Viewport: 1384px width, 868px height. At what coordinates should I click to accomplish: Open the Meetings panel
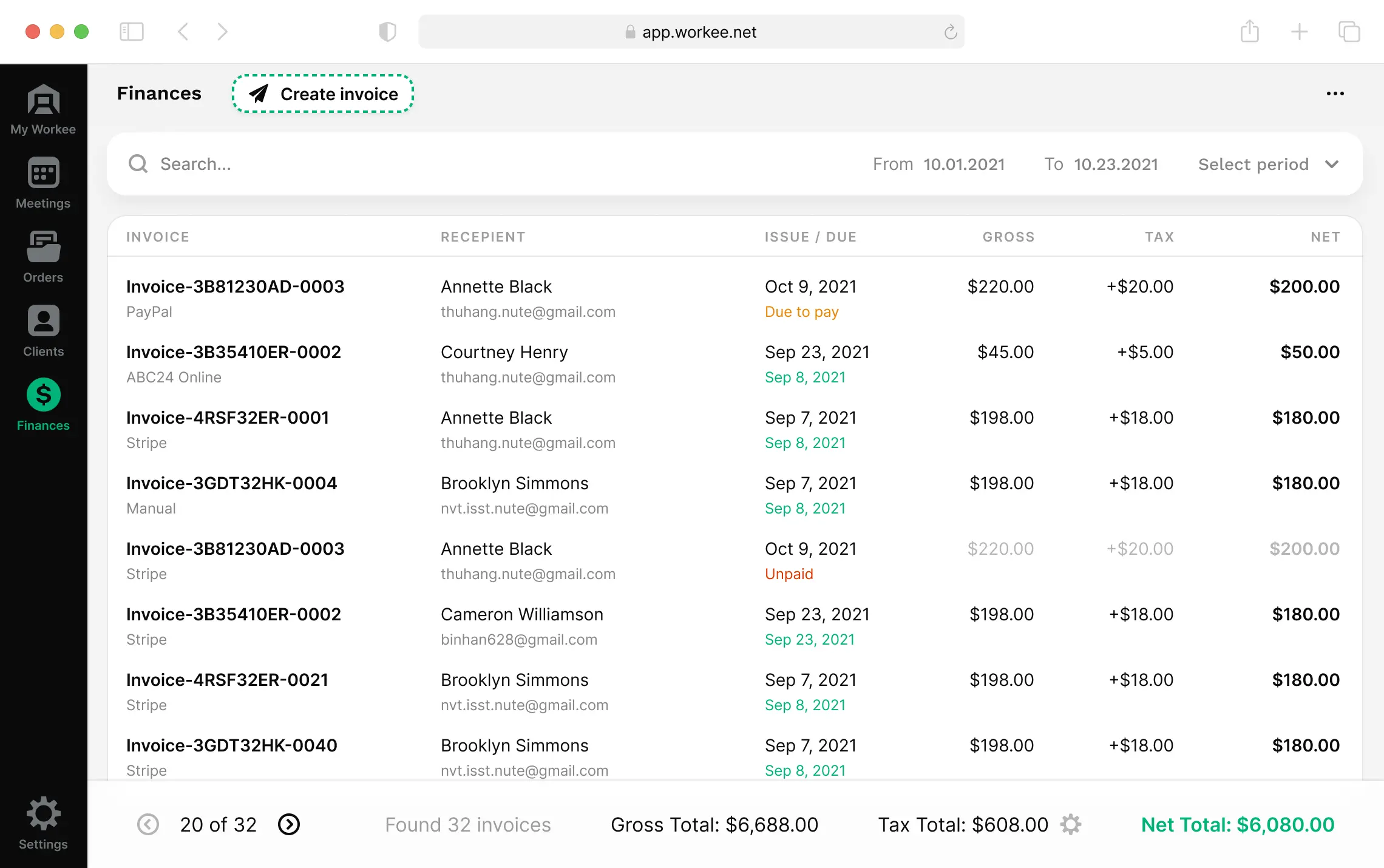(42, 182)
